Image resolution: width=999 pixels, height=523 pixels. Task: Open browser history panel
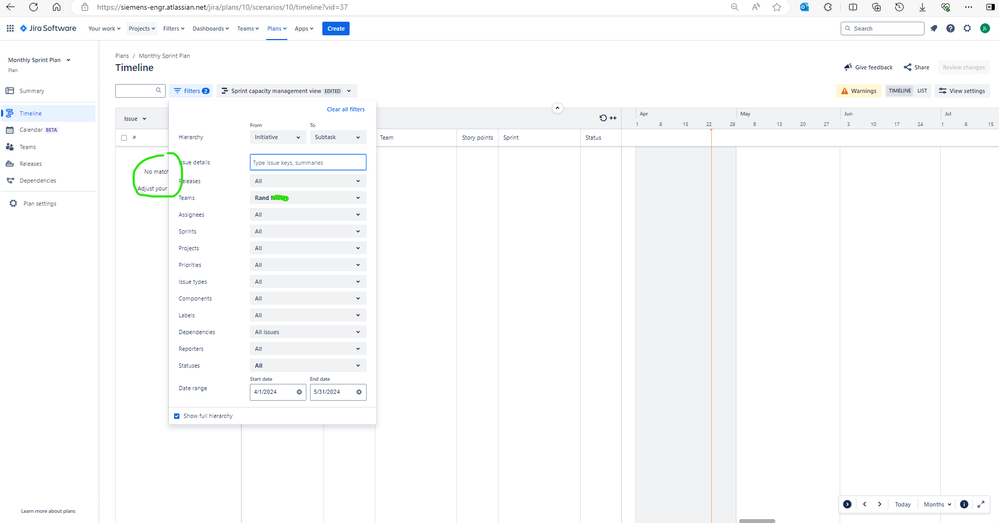pyautogui.click(x=899, y=7)
